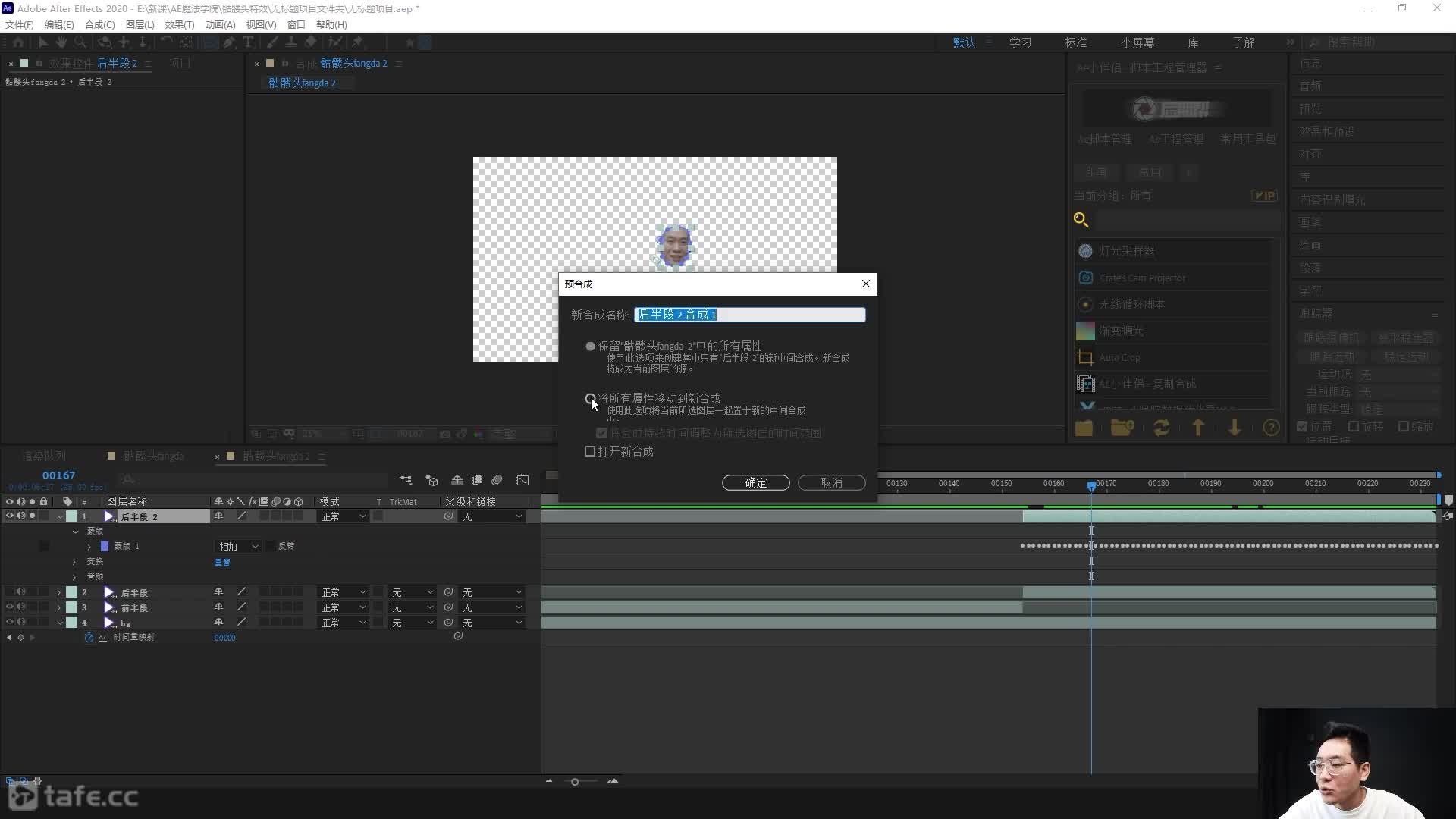Collapse the 蒙版 group
The image size is (1456, 819).
click(x=75, y=532)
